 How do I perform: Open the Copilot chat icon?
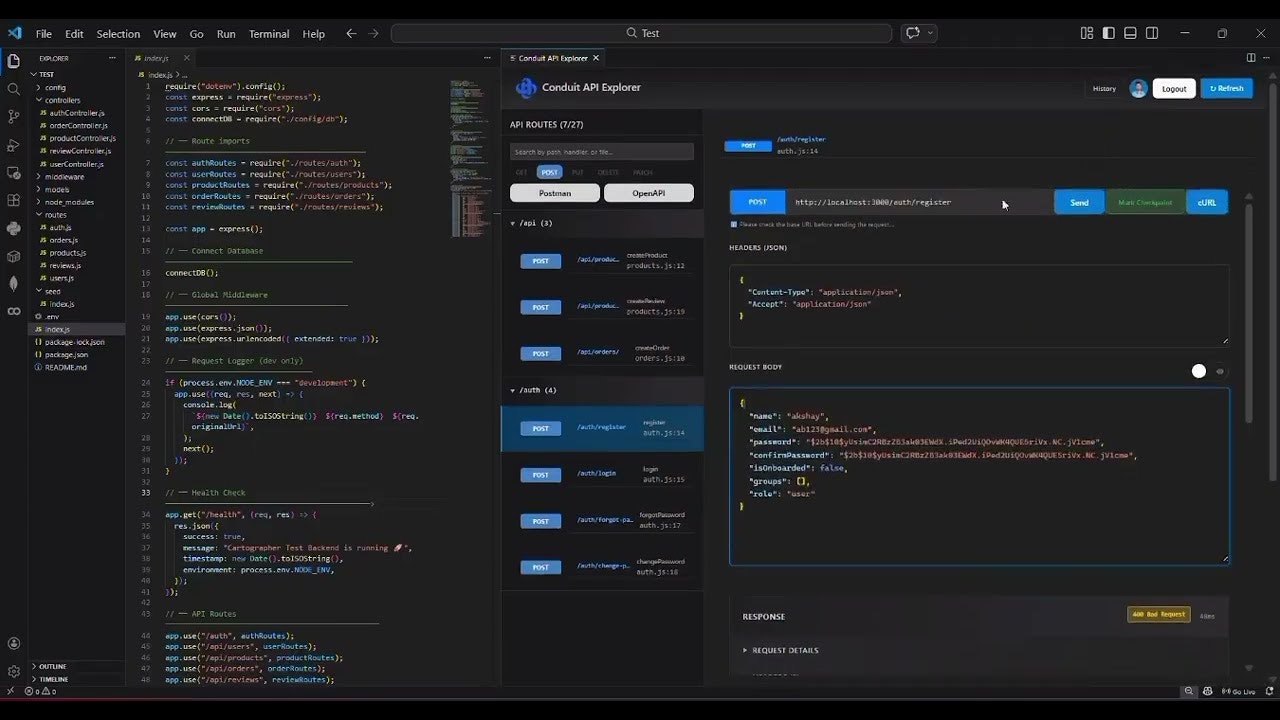913,33
